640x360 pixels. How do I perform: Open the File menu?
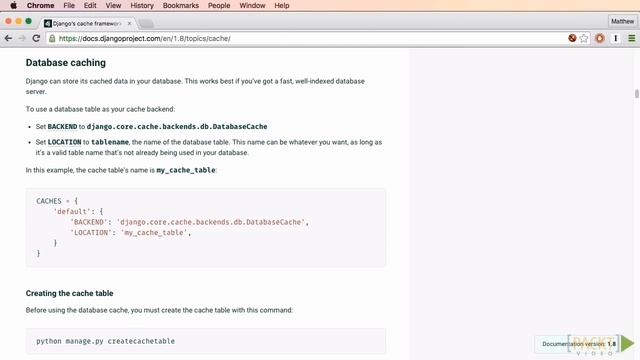[69, 5]
